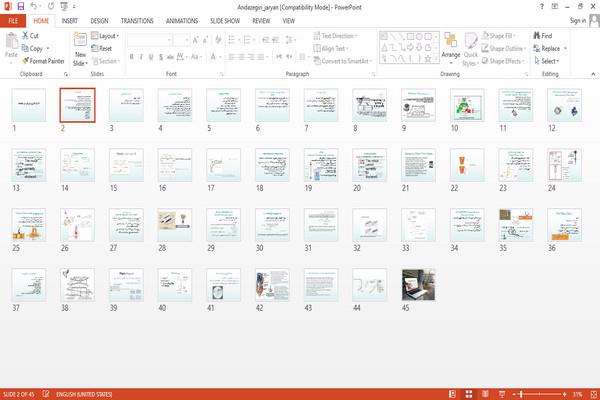Click the Slide Sorter view icon in status bar

point(469,394)
